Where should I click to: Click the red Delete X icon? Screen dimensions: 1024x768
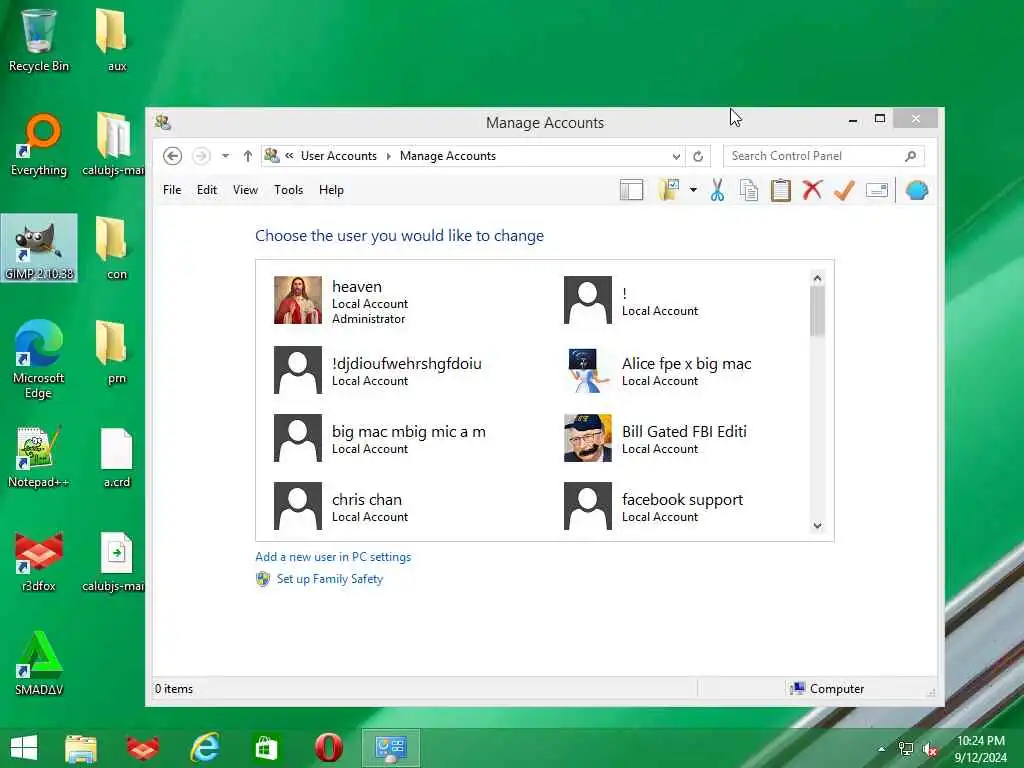[812, 190]
